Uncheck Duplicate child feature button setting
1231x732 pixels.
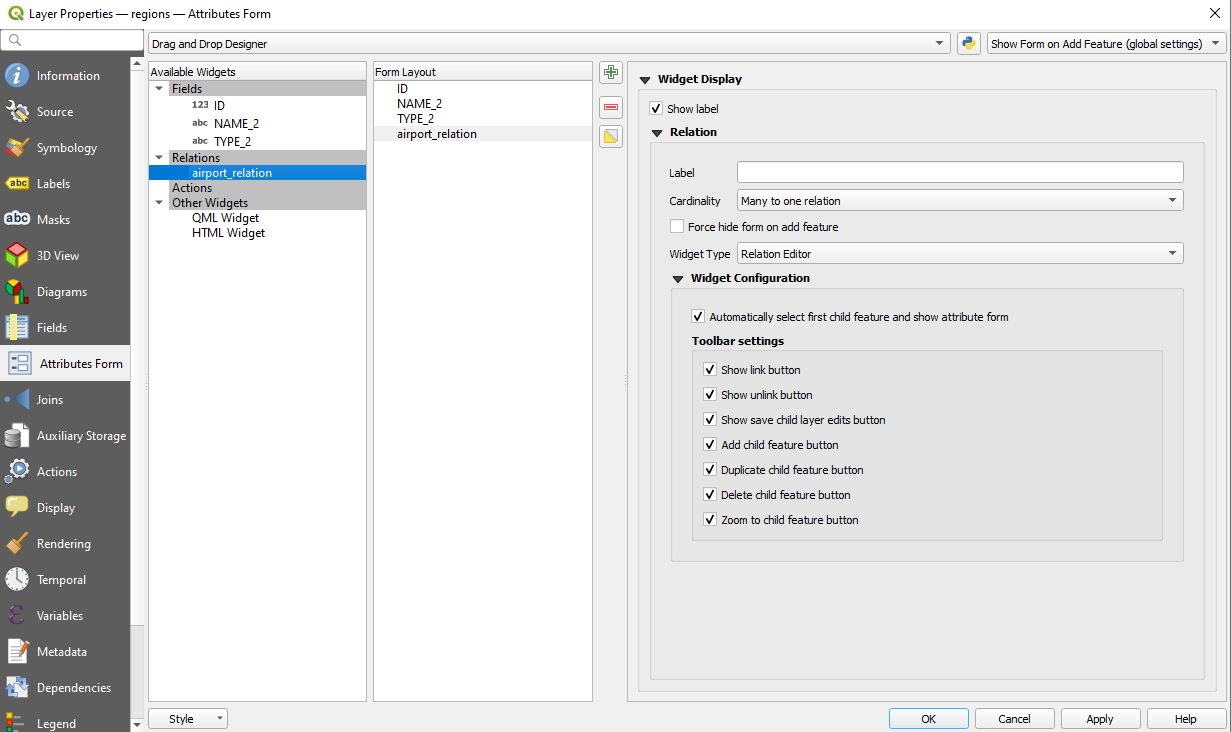(x=710, y=469)
